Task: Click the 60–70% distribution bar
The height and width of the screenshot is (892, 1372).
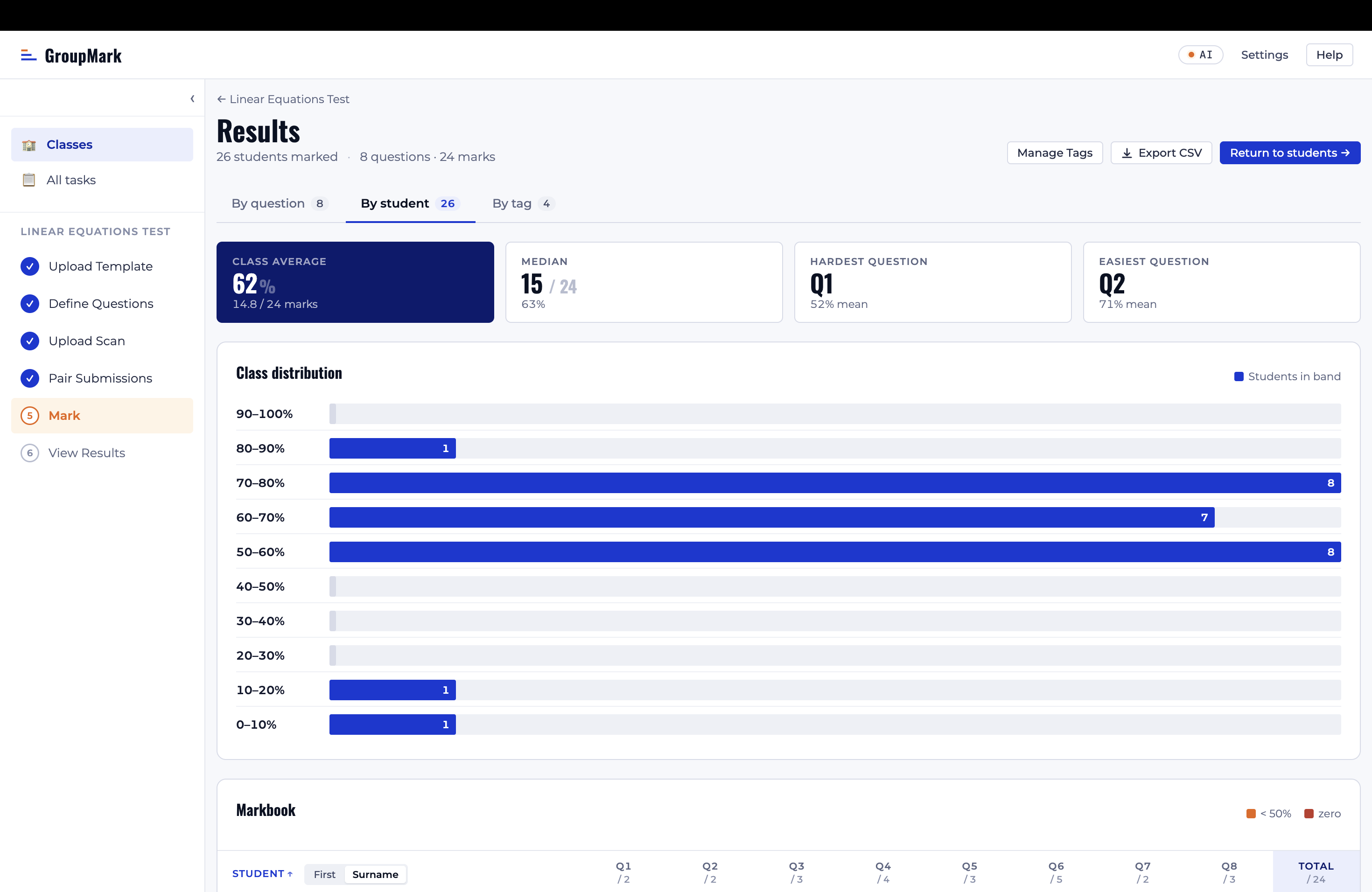Action: tap(771, 517)
